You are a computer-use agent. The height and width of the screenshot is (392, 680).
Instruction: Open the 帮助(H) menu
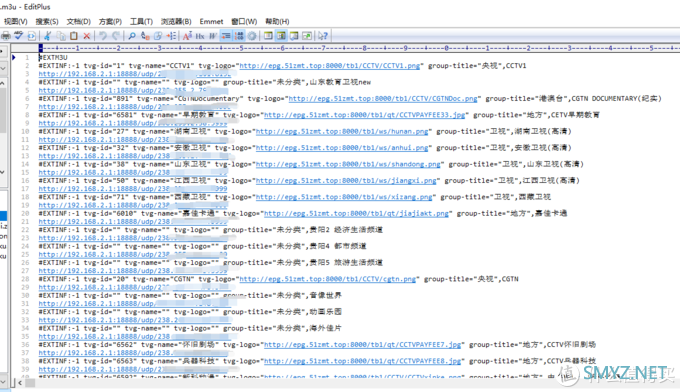pos(278,21)
